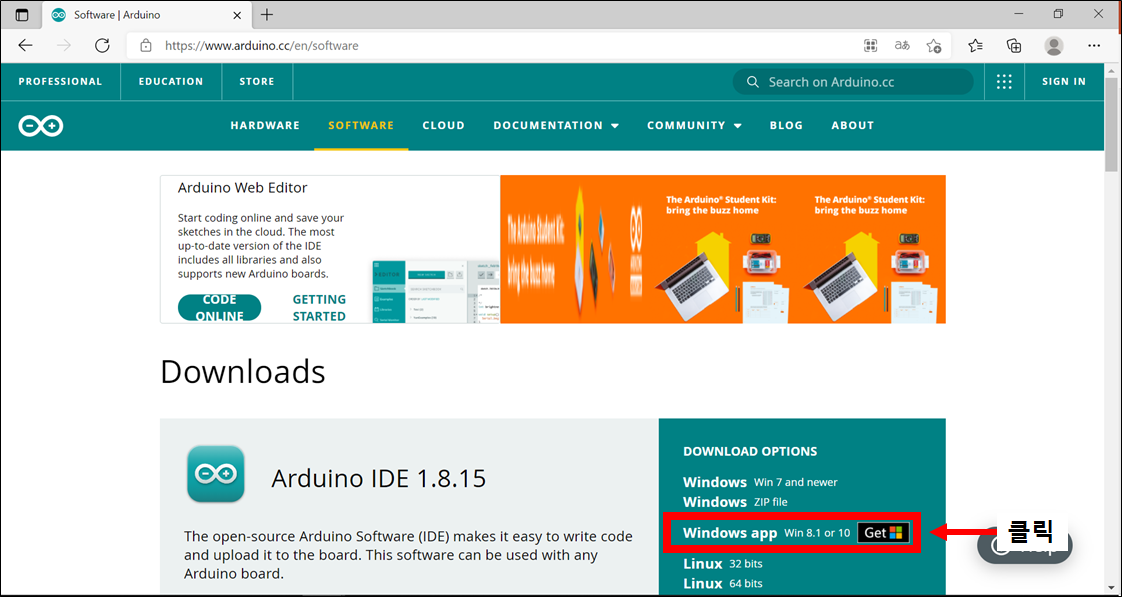This screenshot has height=597, width=1122.
Task: Click the Arduino tab favicon
Action: (x=59, y=14)
